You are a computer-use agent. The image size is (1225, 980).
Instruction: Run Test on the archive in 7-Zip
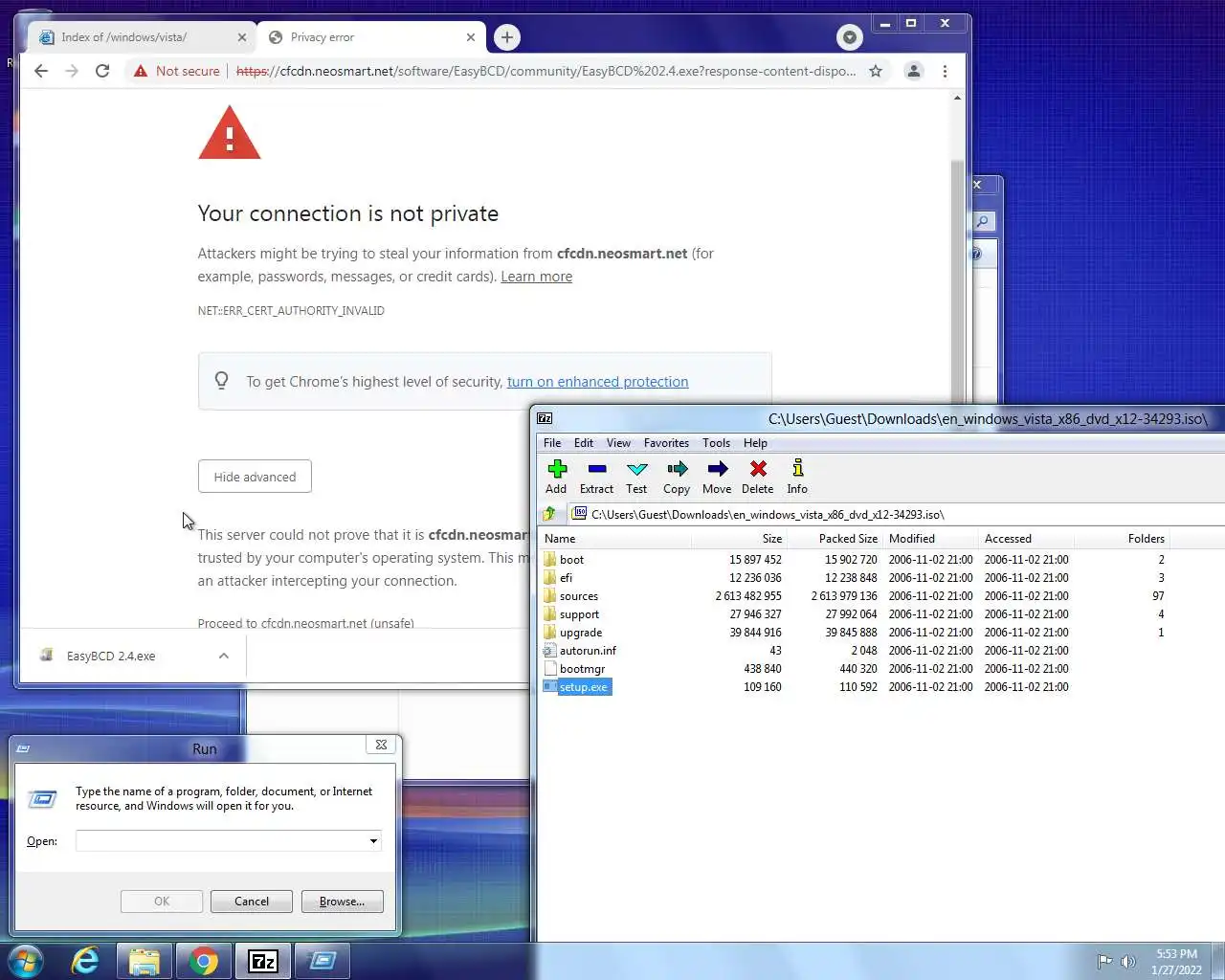[636, 476]
